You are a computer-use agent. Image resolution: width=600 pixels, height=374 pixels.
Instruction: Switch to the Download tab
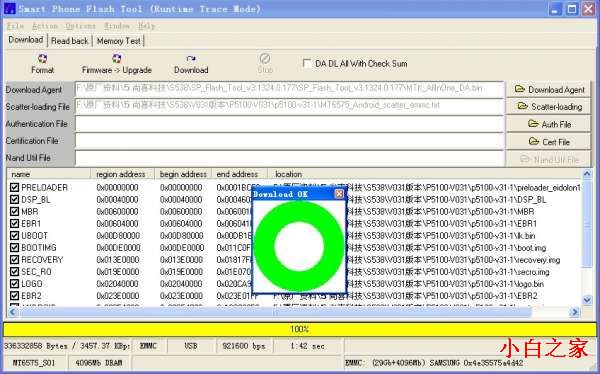(26, 40)
